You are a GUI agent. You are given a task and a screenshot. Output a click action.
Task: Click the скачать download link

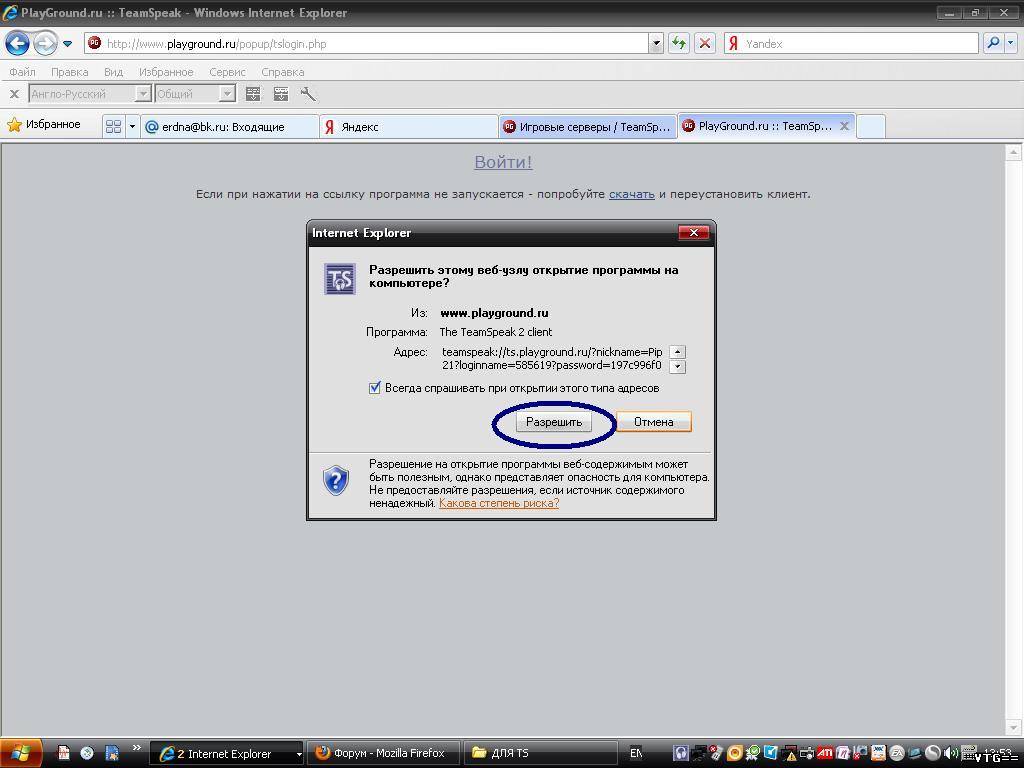point(632,194)
